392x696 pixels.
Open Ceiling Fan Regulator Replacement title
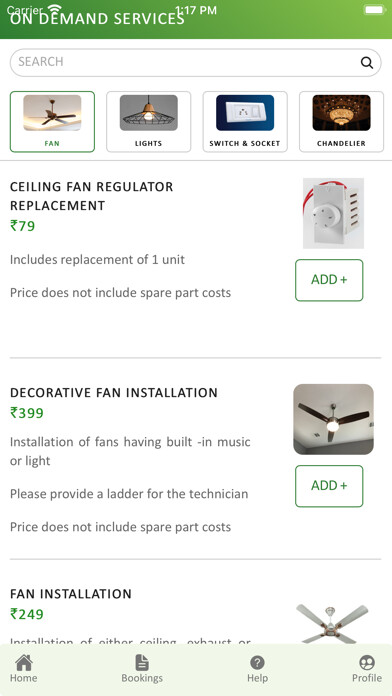(91, 196)
